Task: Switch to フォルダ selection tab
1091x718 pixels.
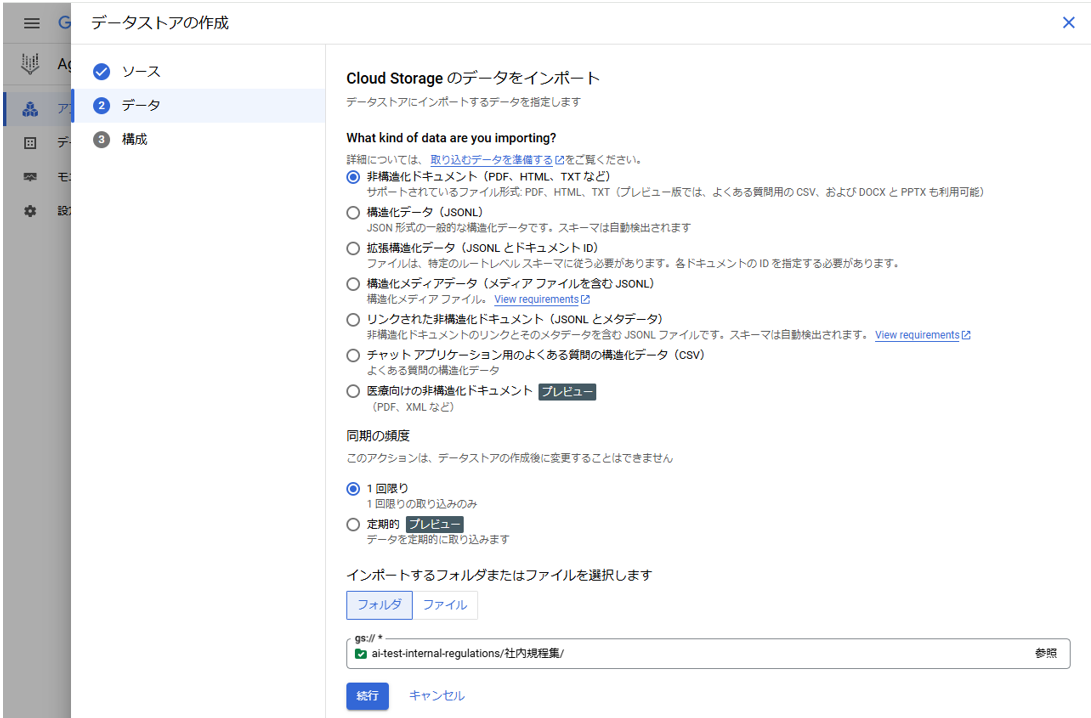Action: pos(379,605)
